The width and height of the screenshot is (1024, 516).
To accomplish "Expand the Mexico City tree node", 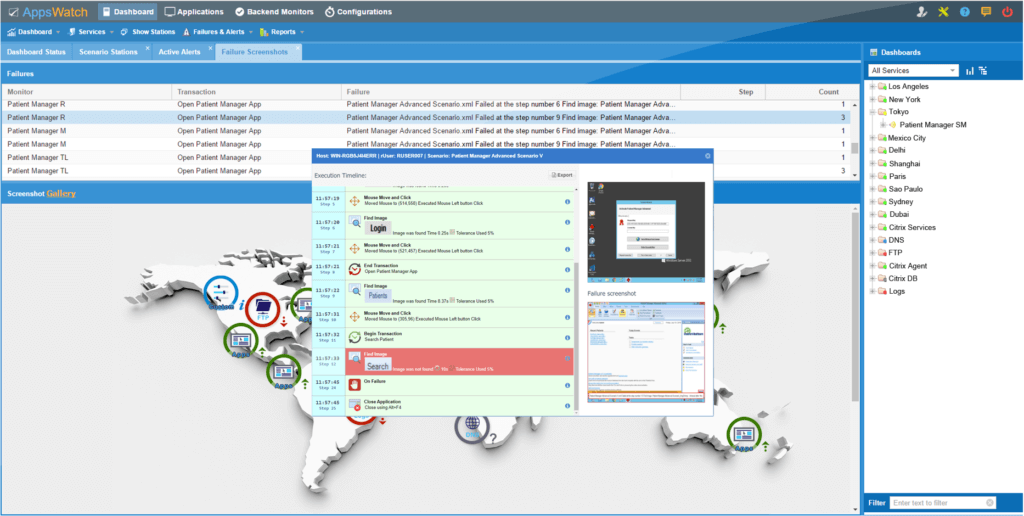I will click(872, 138).
